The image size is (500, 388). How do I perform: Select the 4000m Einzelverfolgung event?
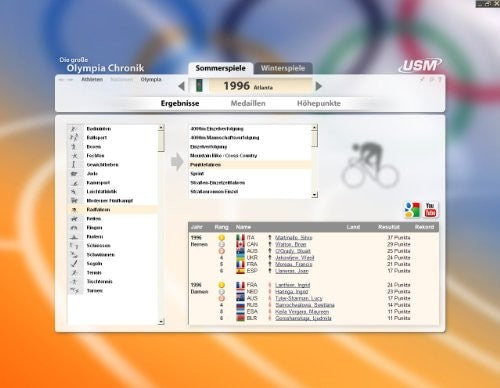[x=217, y=129]
